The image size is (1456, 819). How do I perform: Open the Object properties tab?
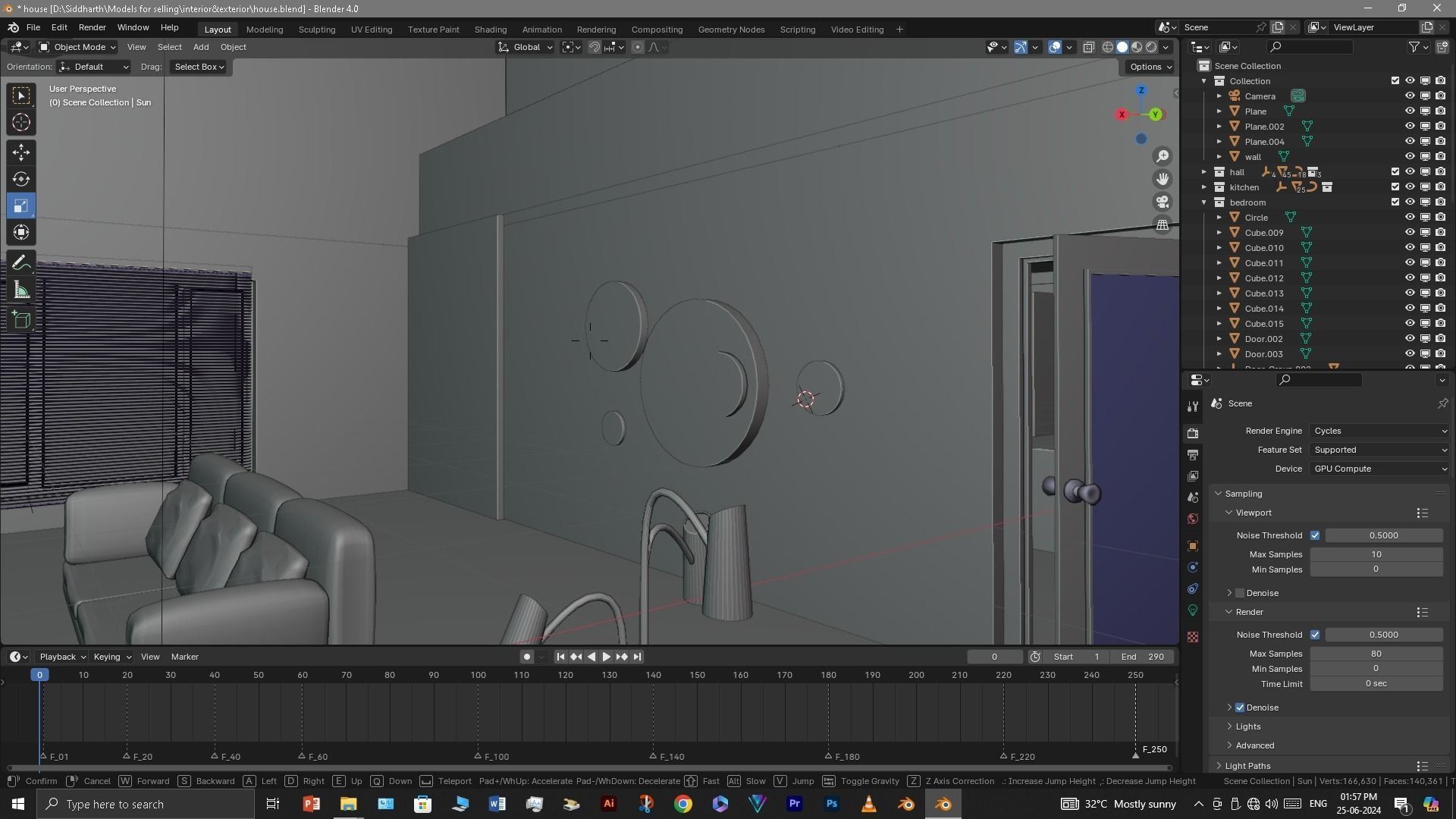tap(1193, 546)
